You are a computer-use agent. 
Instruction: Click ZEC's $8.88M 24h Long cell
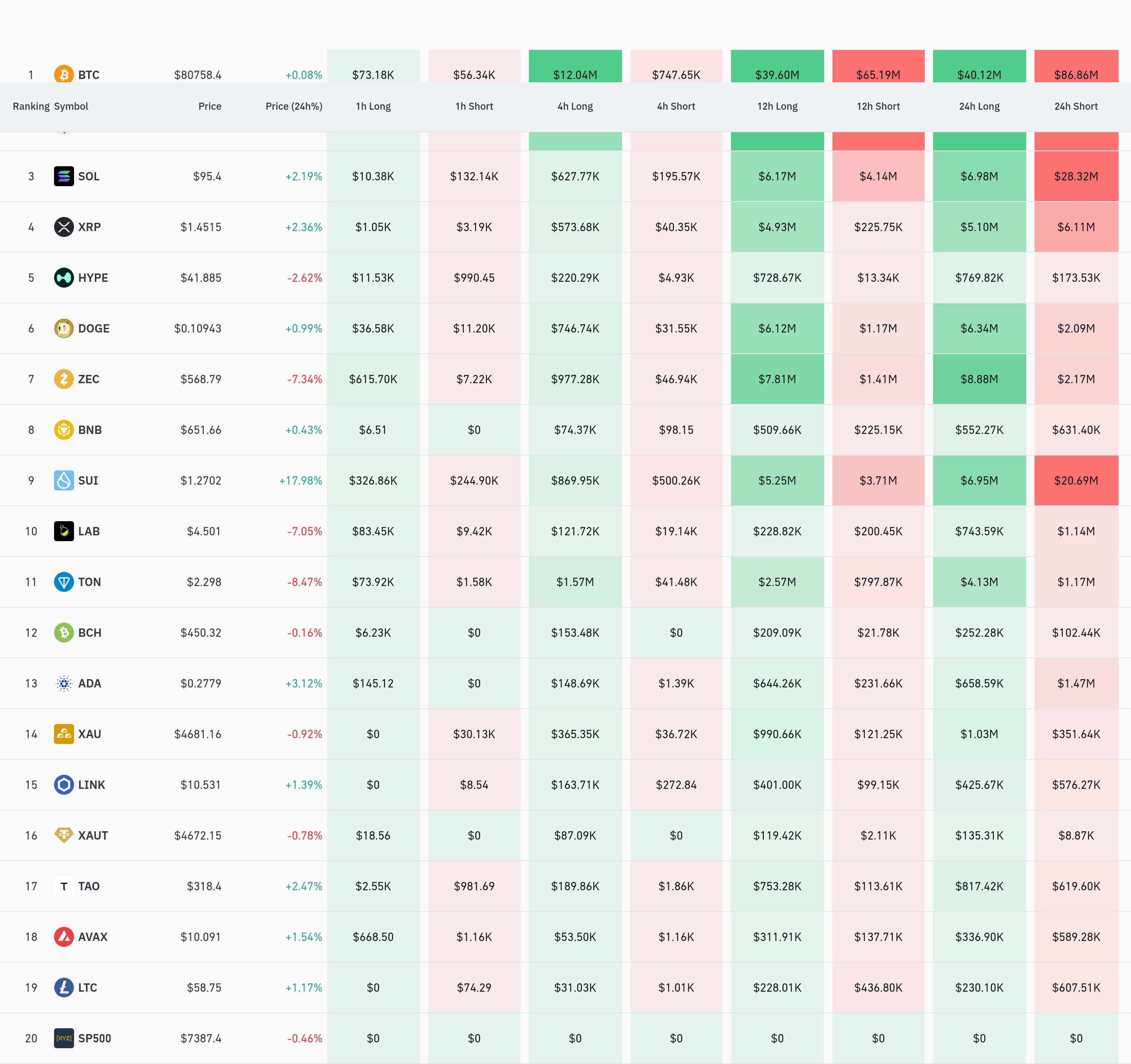click(x=979, y=379)
